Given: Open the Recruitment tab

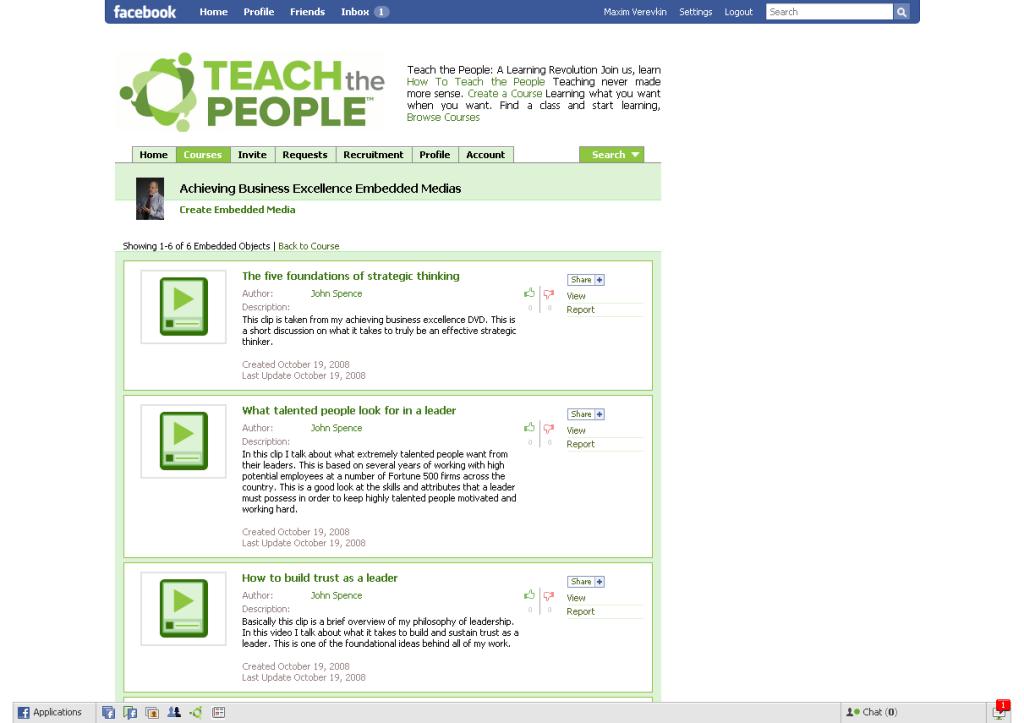Looking at the screenshot, I should tap(374, 155).
